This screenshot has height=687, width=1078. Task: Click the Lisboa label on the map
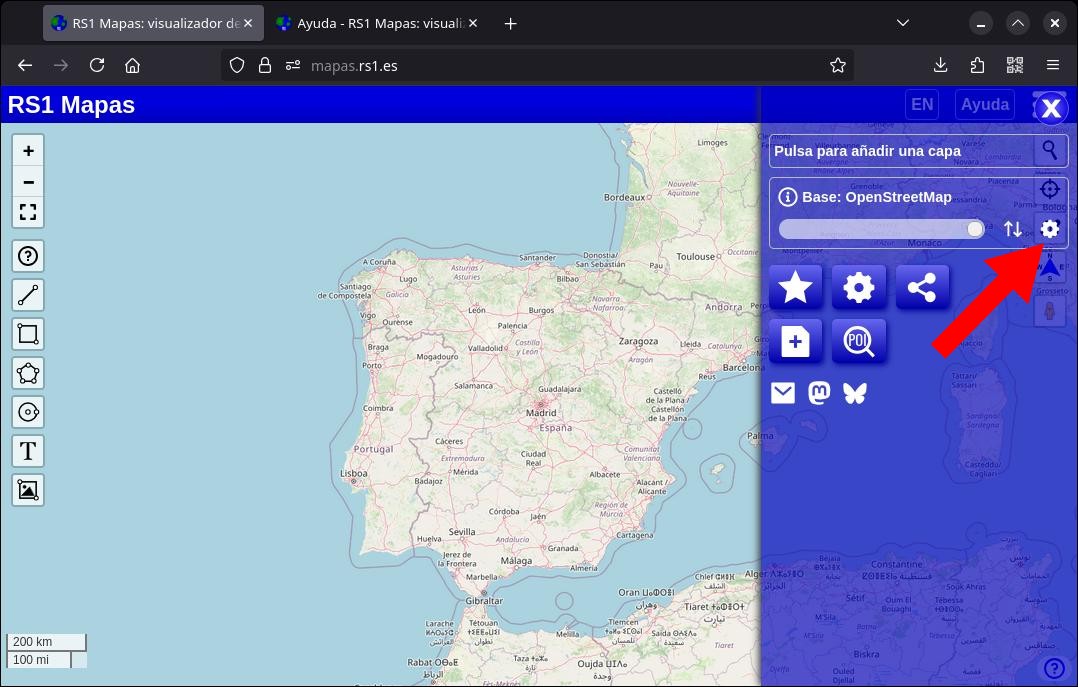point(353,473)
